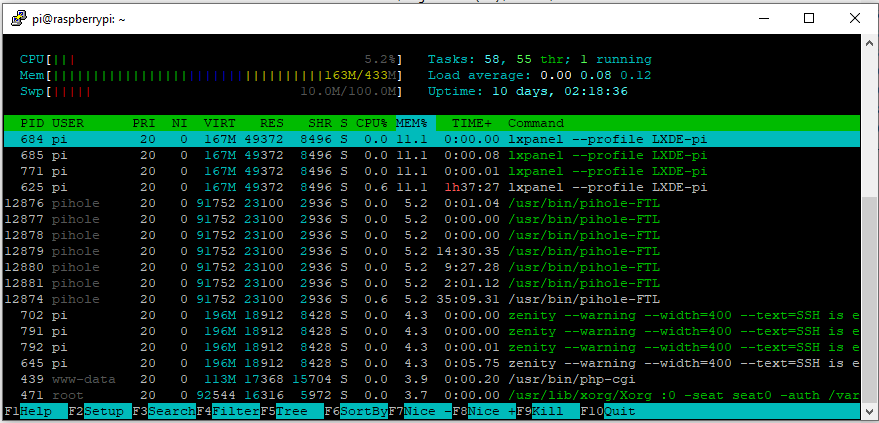The width and height of the screenshot is (879, 423).
Task: Click the Command column header
Action: pos(542,122)
